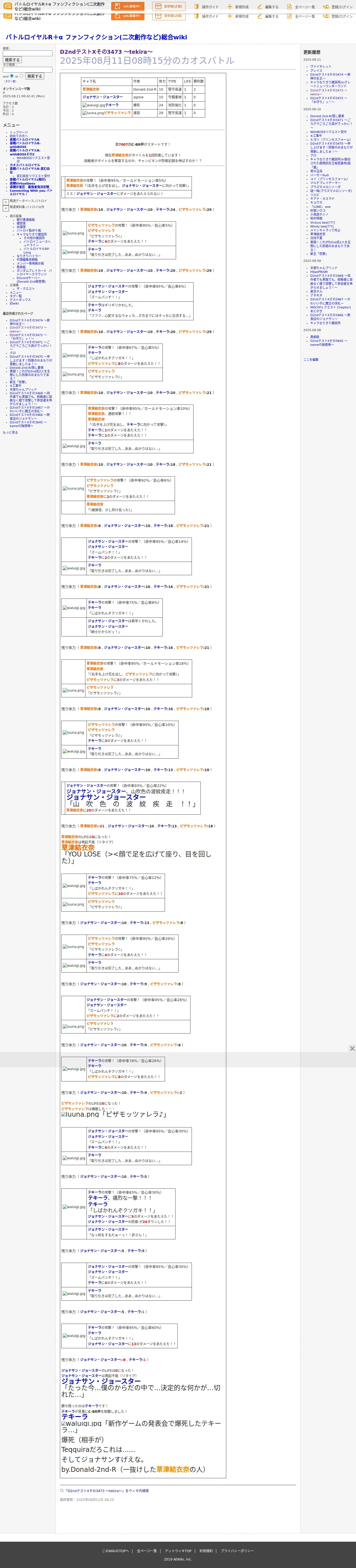Open 代理編集依頼板 link
Image resolution: width=356 pixels, height=1568 pixels.
click(x=27, y=259)
